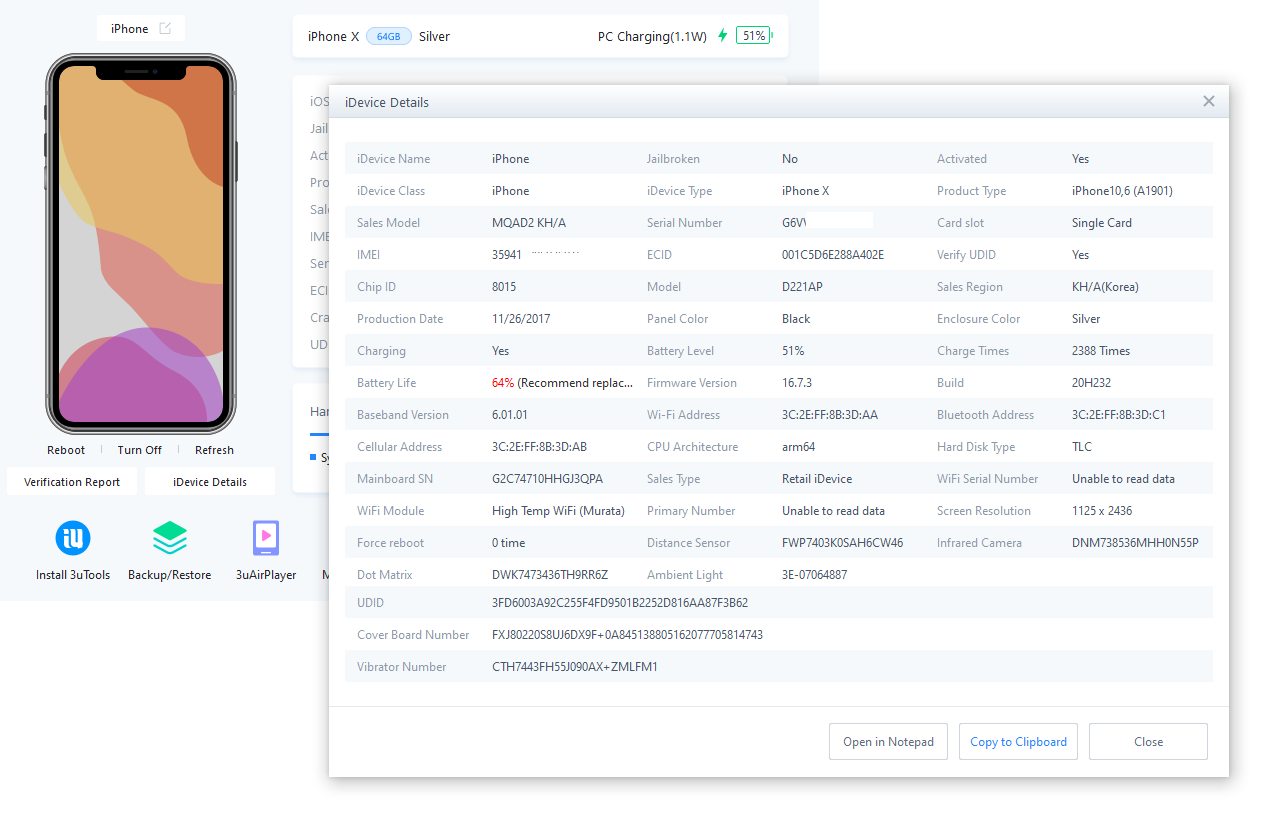Click the Panel Color Black value
Image resolution: width=1273 pixels, height=813 pixels.
(796, 319)
